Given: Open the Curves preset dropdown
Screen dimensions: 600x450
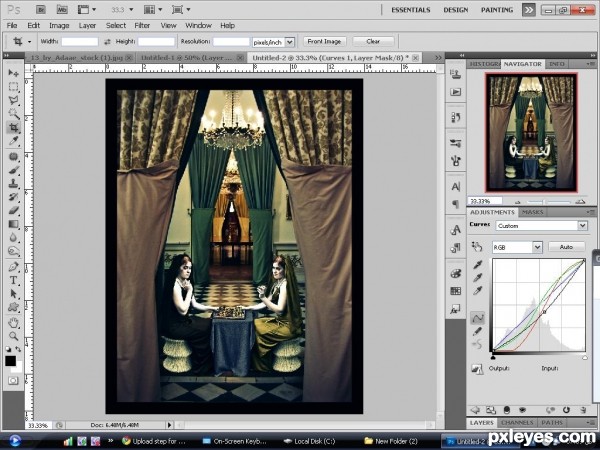Looking at the screenshot, I should point(582,226).
